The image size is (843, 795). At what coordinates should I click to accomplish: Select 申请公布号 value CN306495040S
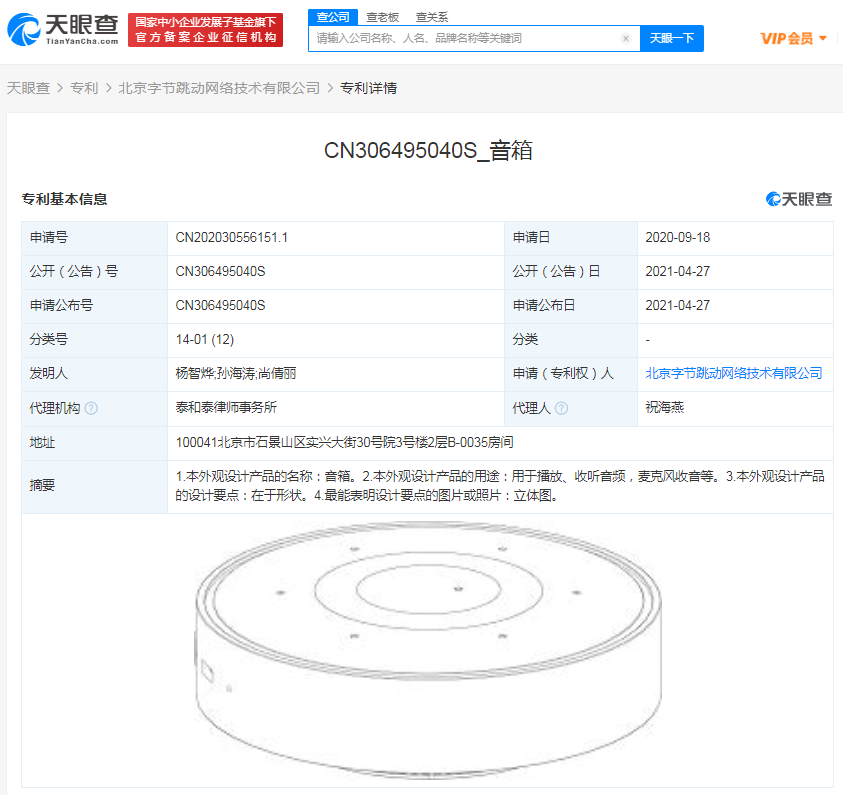220,305
